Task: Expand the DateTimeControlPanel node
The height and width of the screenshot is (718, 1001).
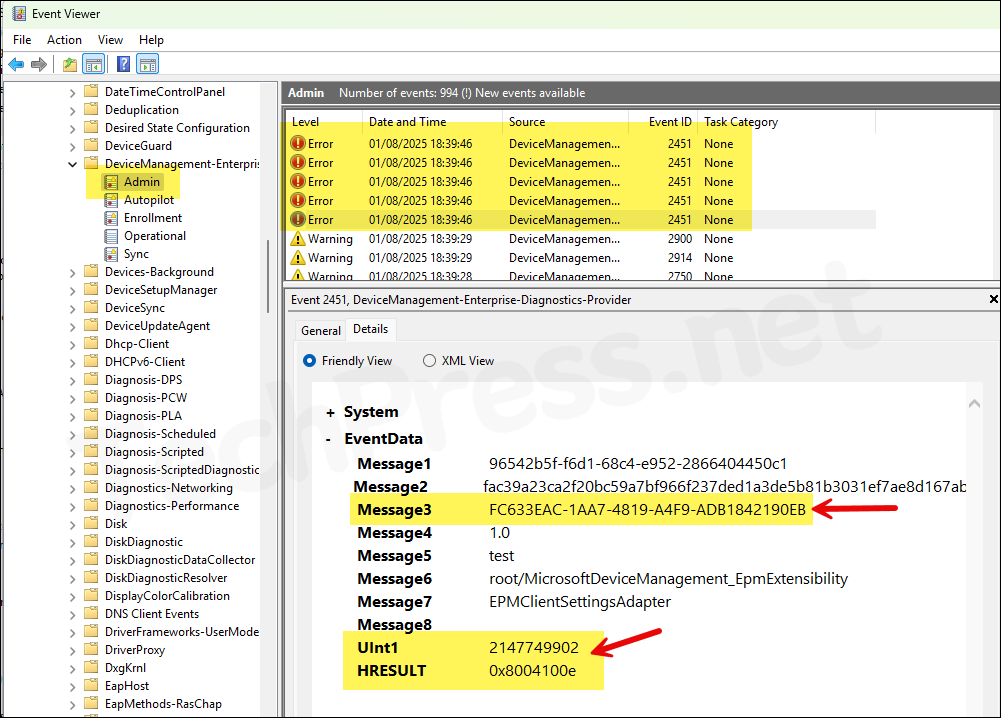Action: 72,93
